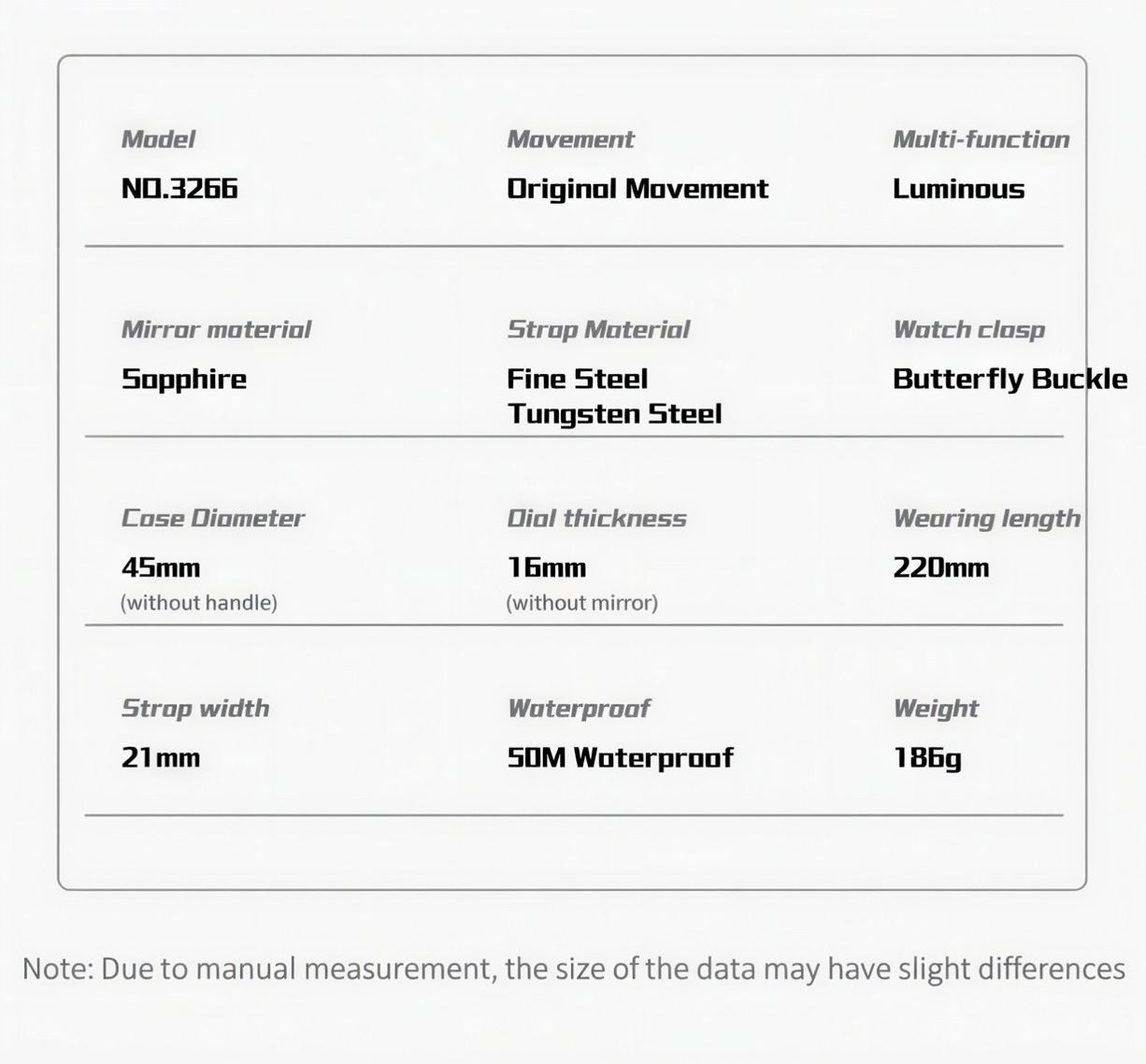This screenshot has height=1064, width=1146.
Task: Click the 45mm case diameter value
Action: [x=161, y=568]
